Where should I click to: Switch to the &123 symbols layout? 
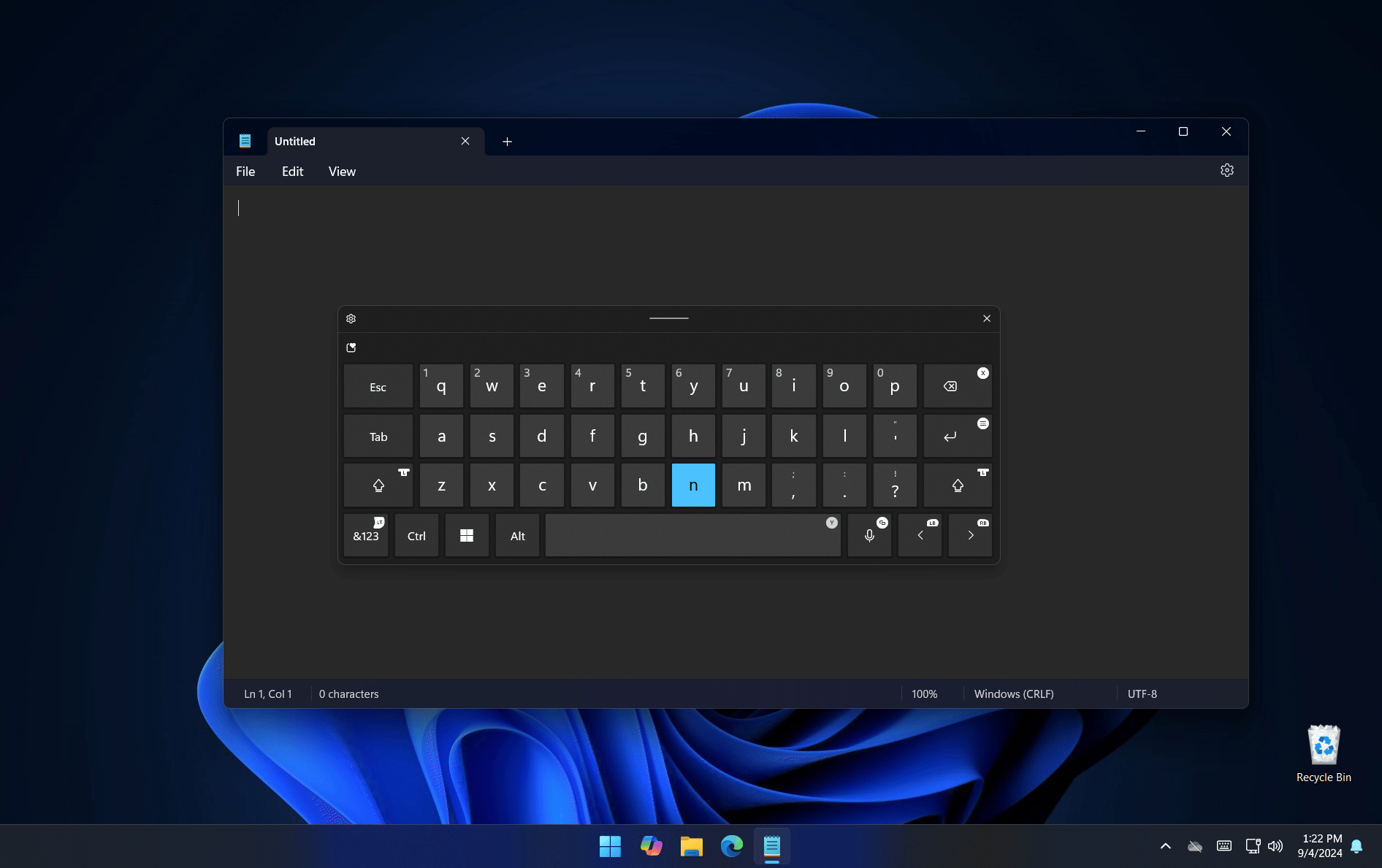366,536
